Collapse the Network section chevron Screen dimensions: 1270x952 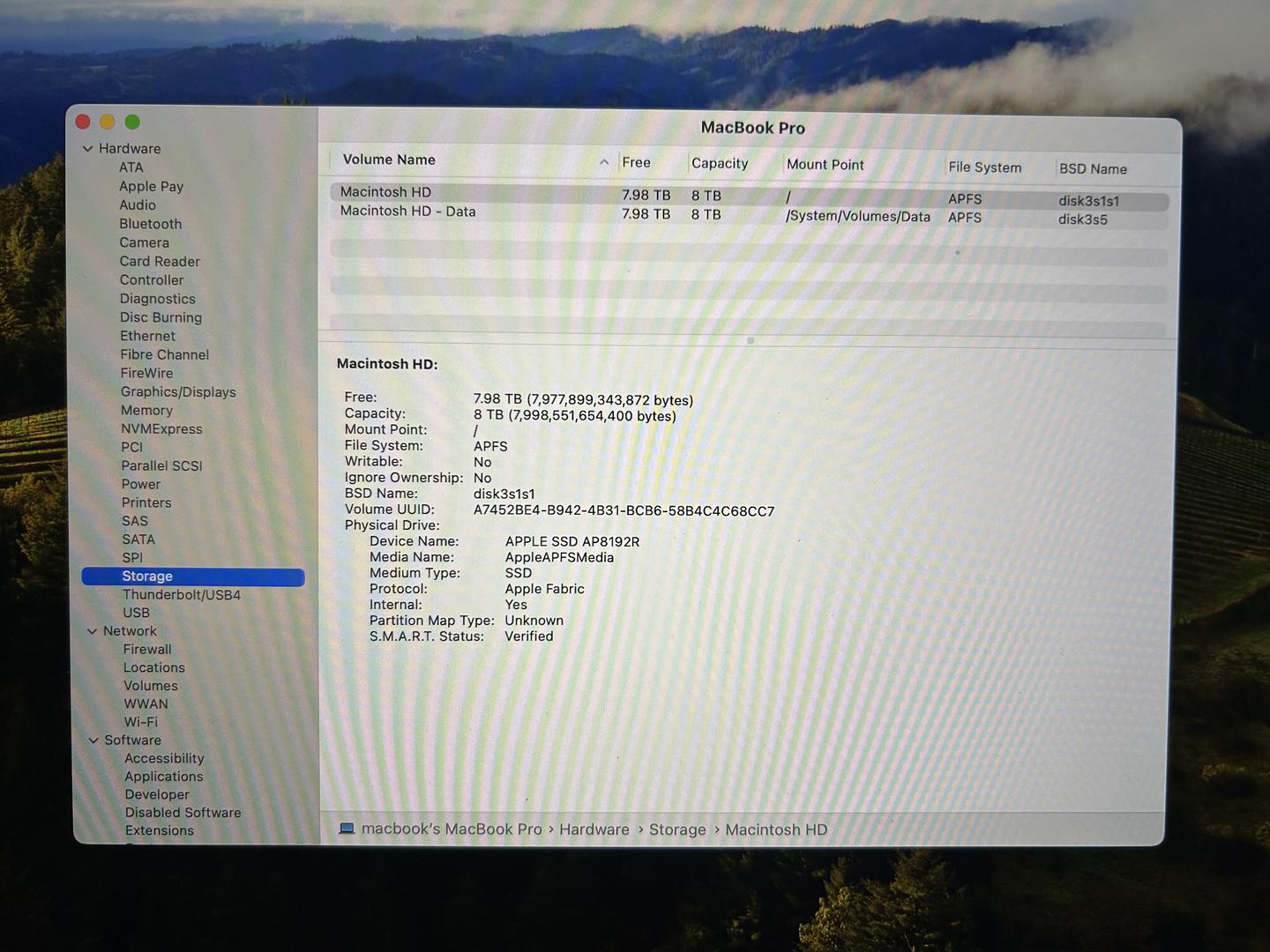(x=92, y=631)
